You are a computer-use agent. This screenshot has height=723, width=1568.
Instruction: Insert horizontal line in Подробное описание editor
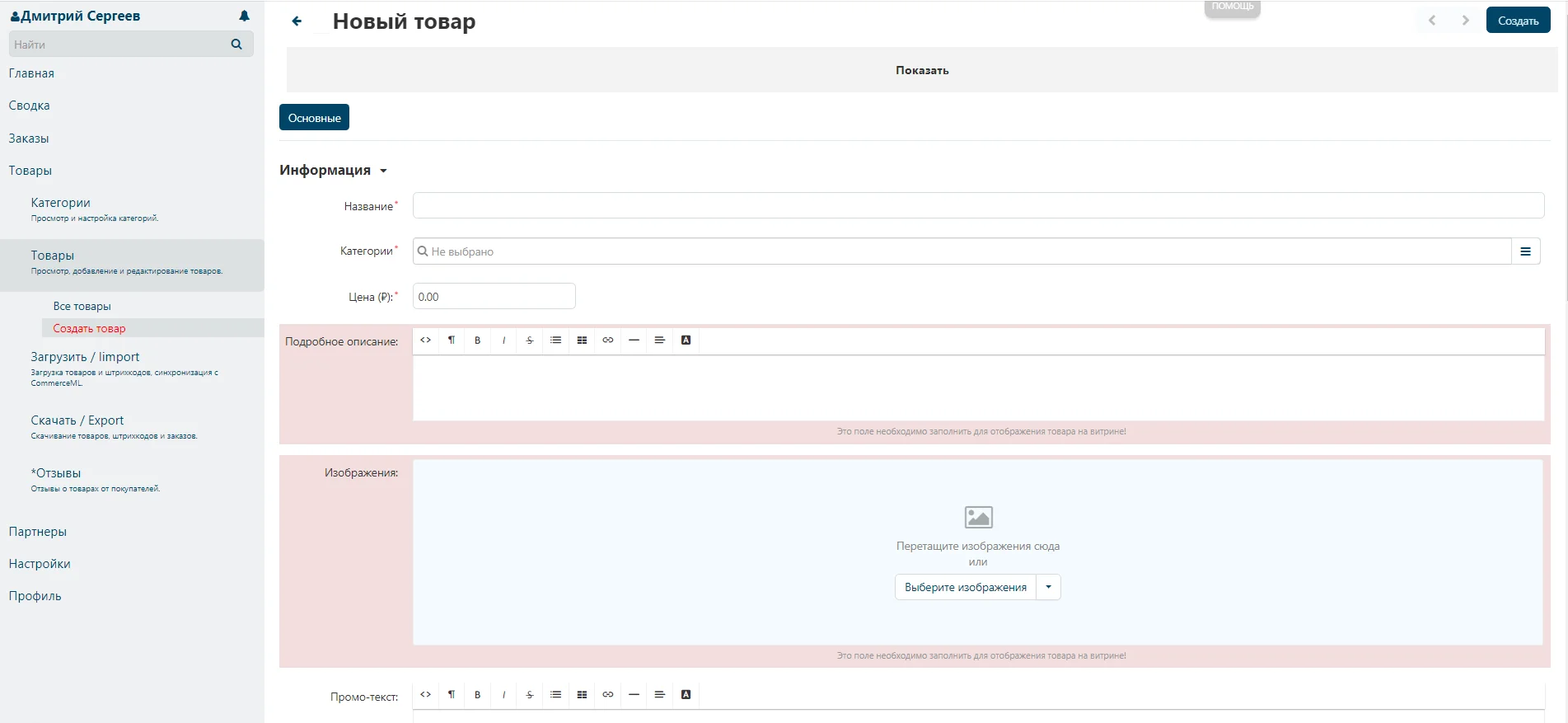[634, 340]
